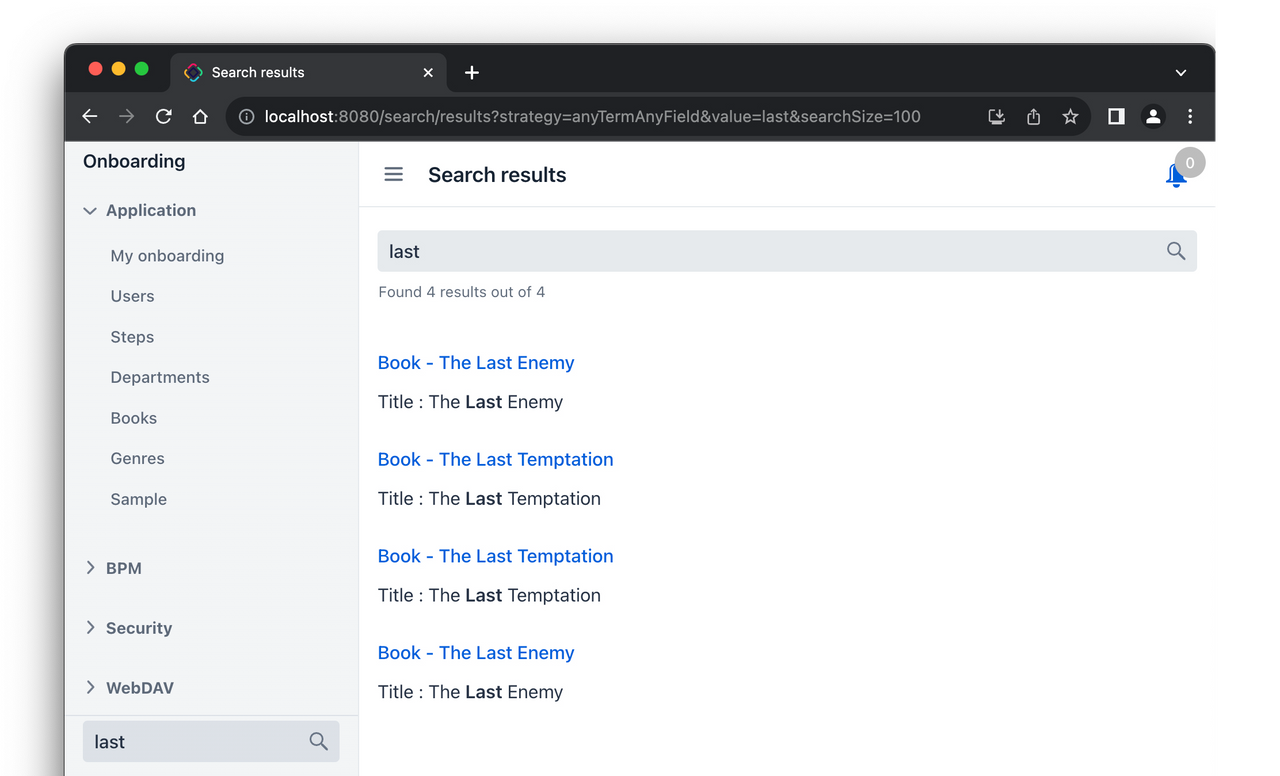
Task: Bookmark this page with the star icon
Action: click(1070, 116)
